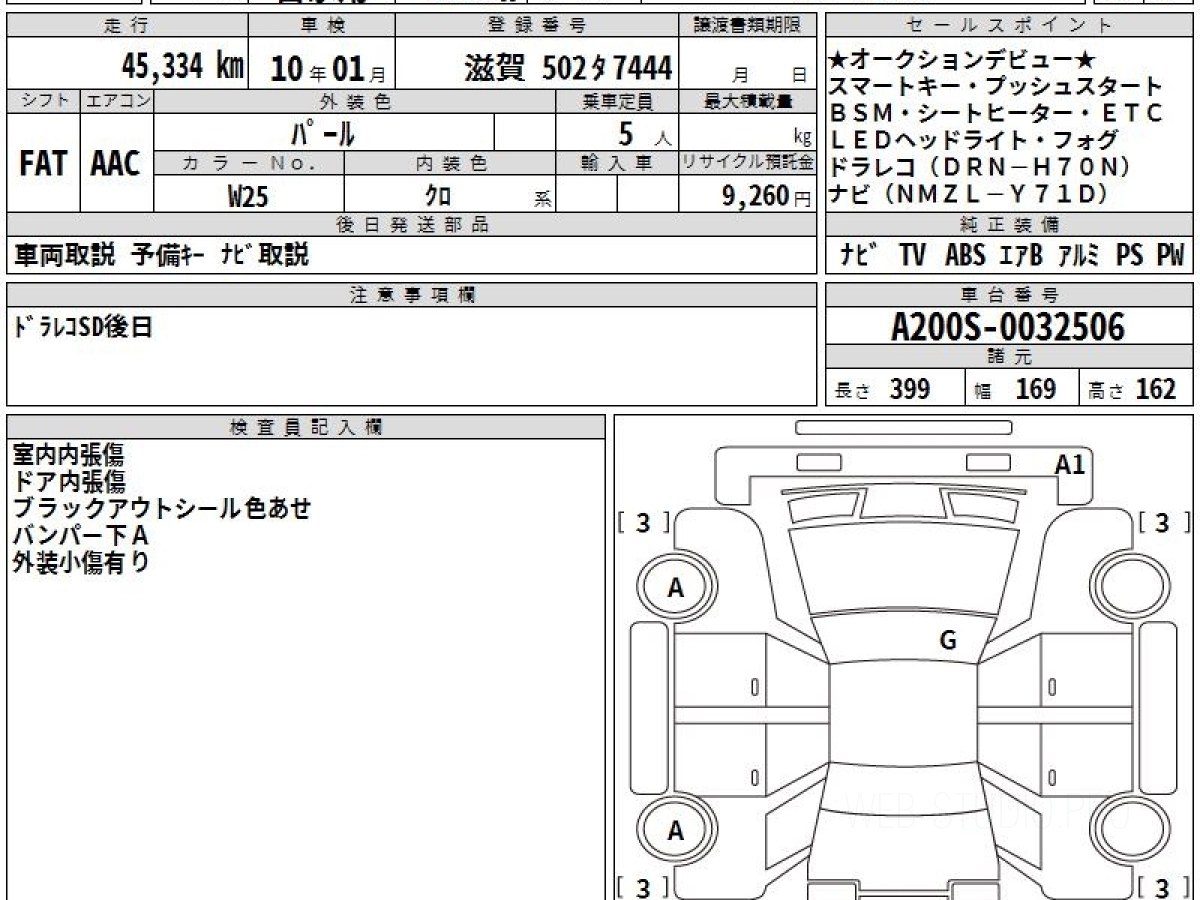Click the ドラレコSD後日 note
This screenshot has width=1200, height=900.
point(83,327)
